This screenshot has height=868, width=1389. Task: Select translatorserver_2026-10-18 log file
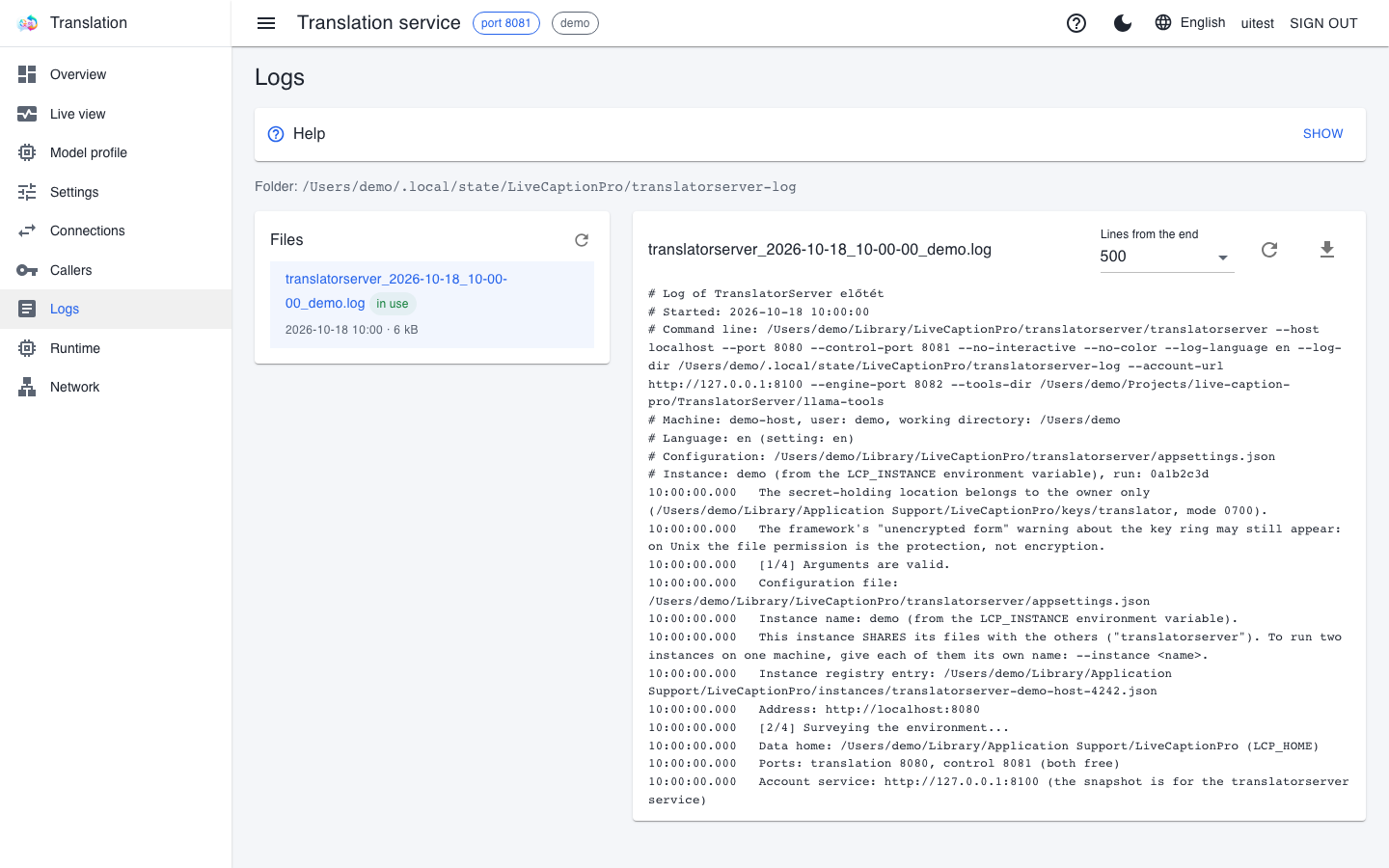(x=432, y=304)
